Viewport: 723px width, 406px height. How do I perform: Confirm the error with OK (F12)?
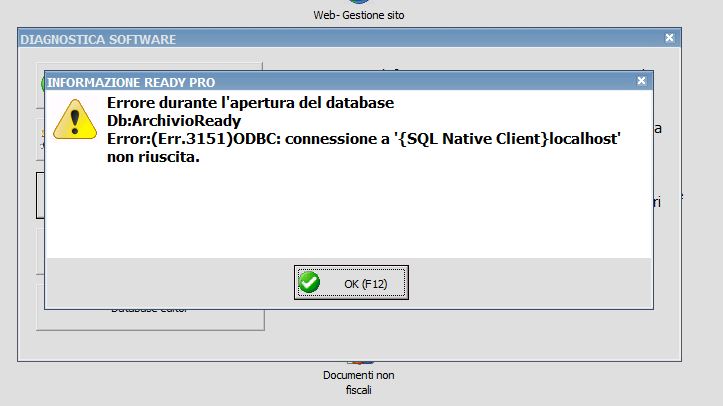[351, 282]
